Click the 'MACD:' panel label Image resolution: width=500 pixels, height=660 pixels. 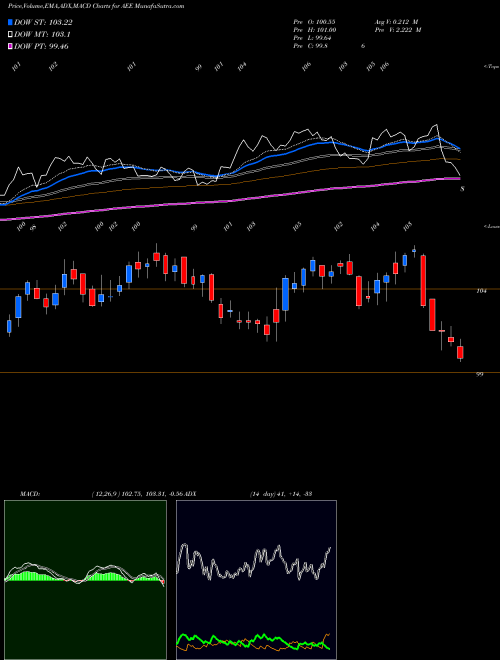pos(30,494)
